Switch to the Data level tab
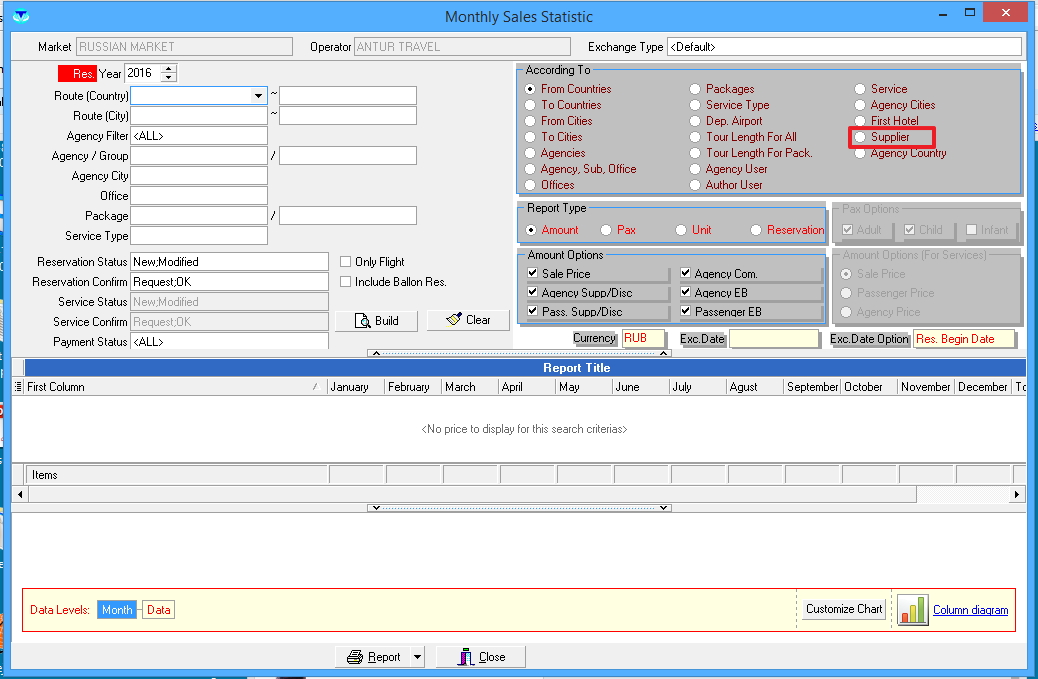1038x679 pixels. click(x=158, y=610)
